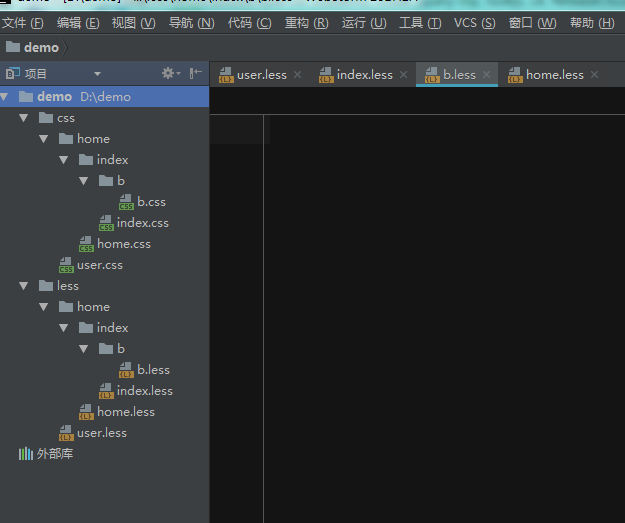
Task: Open the 视图 (V) menu
Action: click(134, 23)
